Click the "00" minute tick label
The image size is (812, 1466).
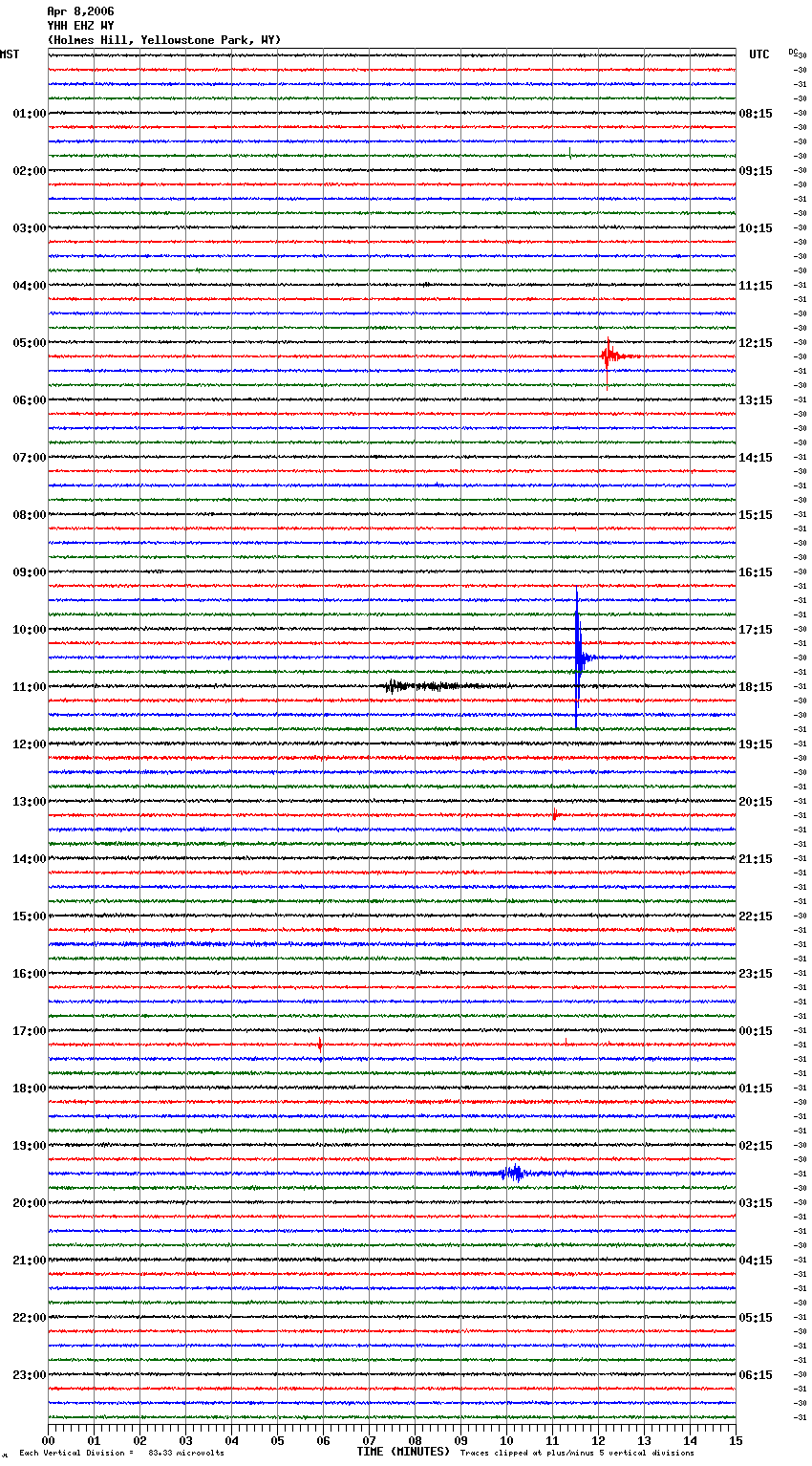pyautogui.click(x=49, y=1440)
